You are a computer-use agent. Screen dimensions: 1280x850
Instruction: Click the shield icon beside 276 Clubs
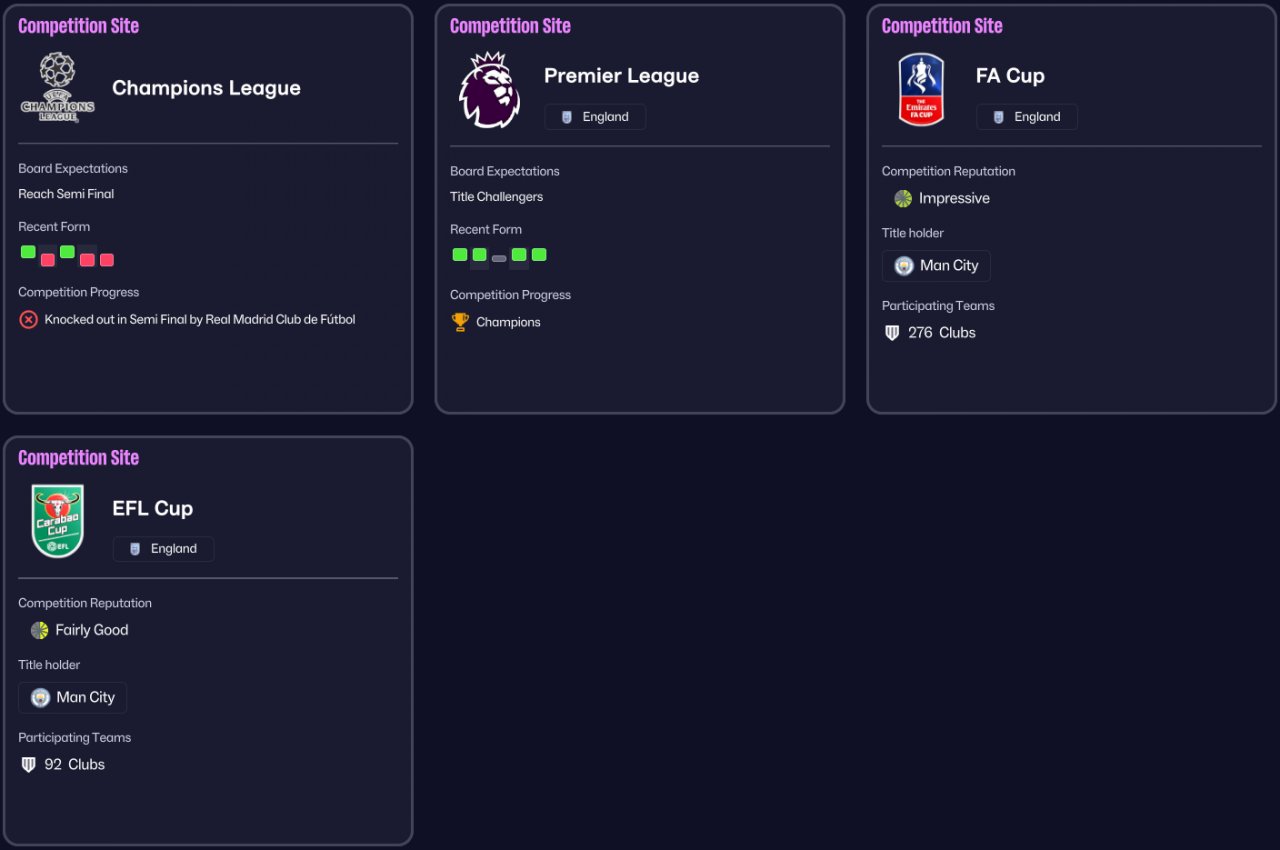(893, 333)
